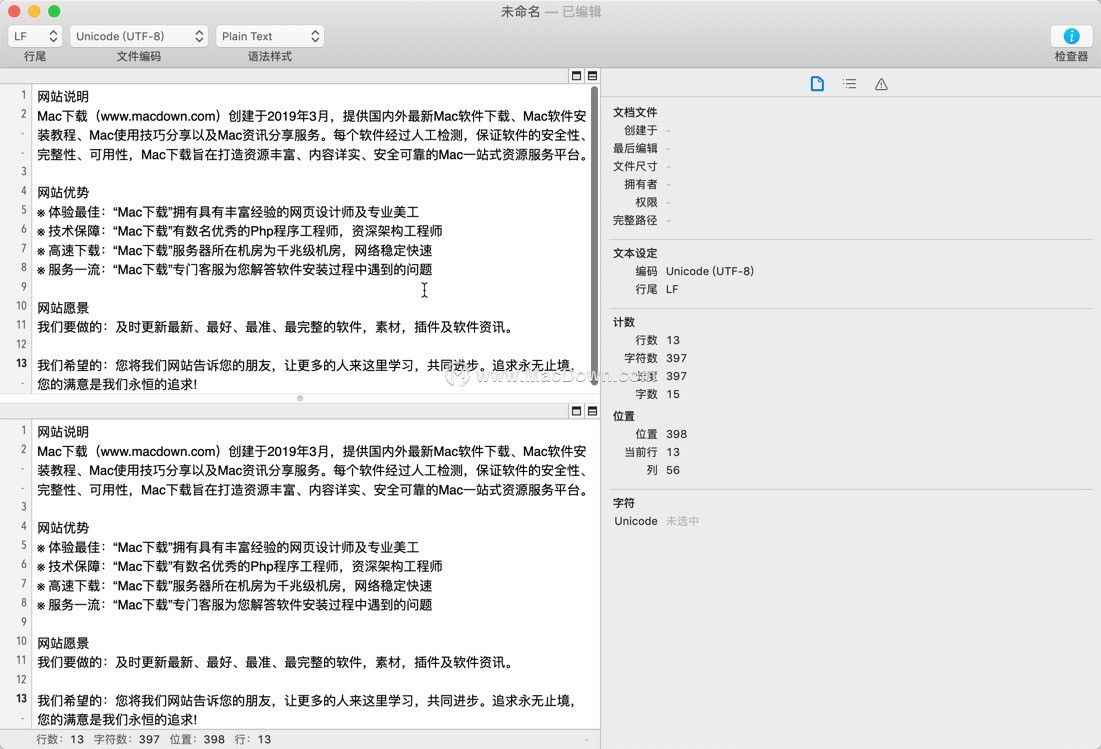Click the 高速下载 line in the upper pane
This screenshot has width=1101, height=749.
235,251
